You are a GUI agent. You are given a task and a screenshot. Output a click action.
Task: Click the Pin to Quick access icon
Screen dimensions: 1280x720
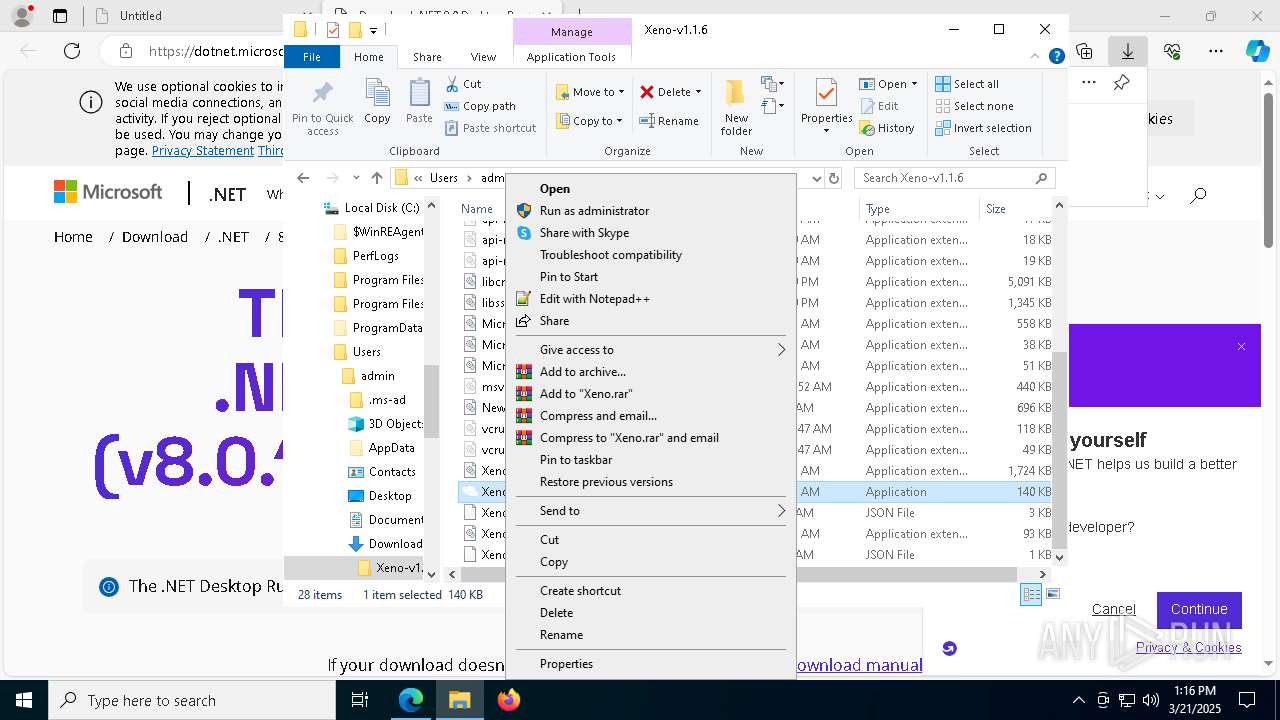click(322, 94)
